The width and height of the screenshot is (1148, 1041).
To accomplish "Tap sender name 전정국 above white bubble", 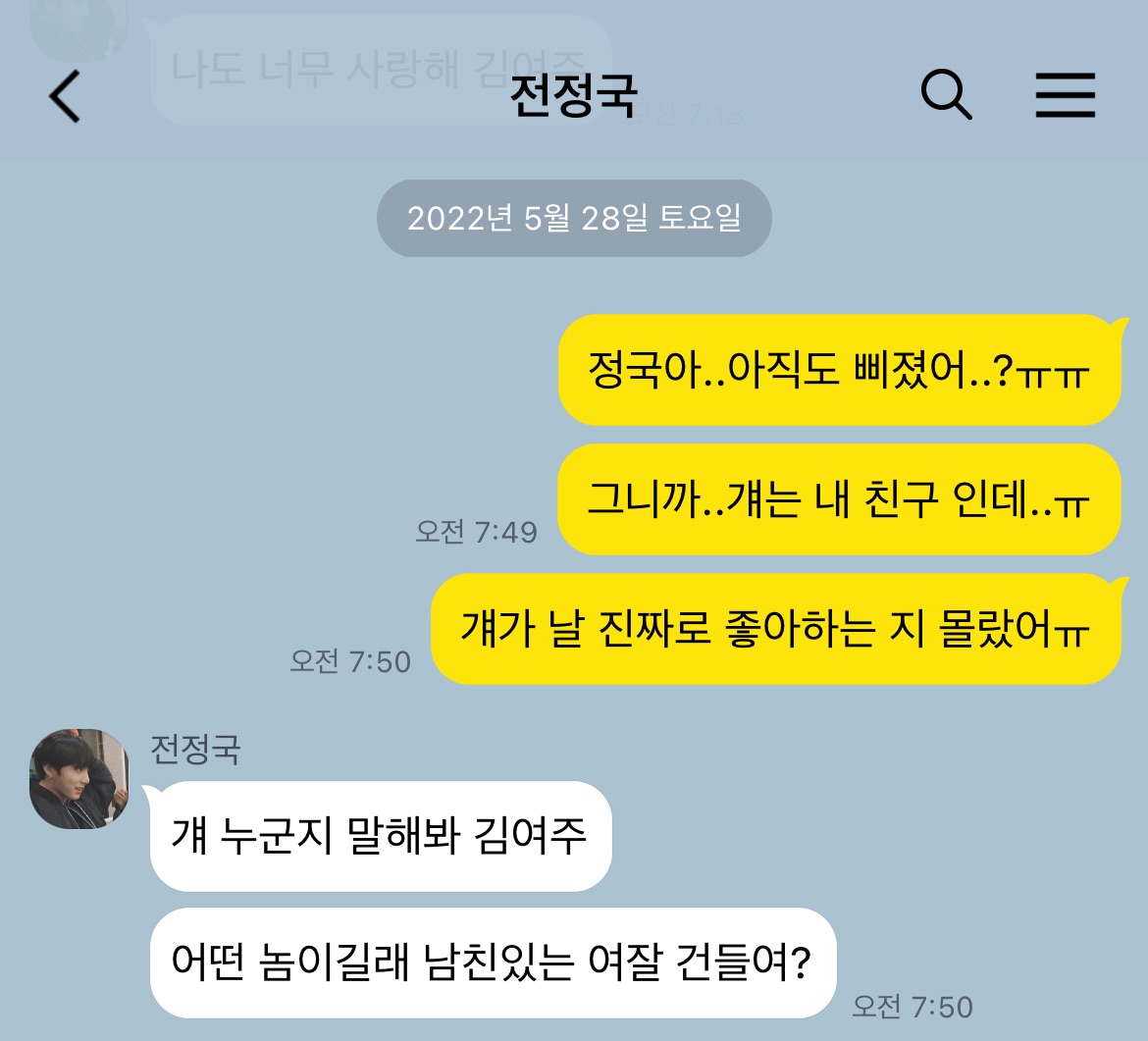I will pyautogui.click(x=194, y=749).
